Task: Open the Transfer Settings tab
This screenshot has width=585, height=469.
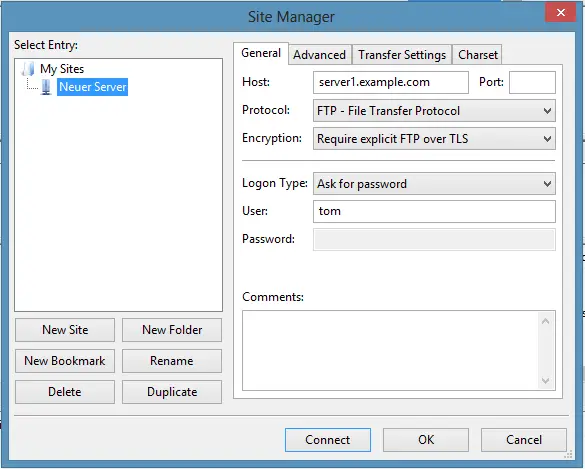Action: pyautogui.click(x=402, y=55)
